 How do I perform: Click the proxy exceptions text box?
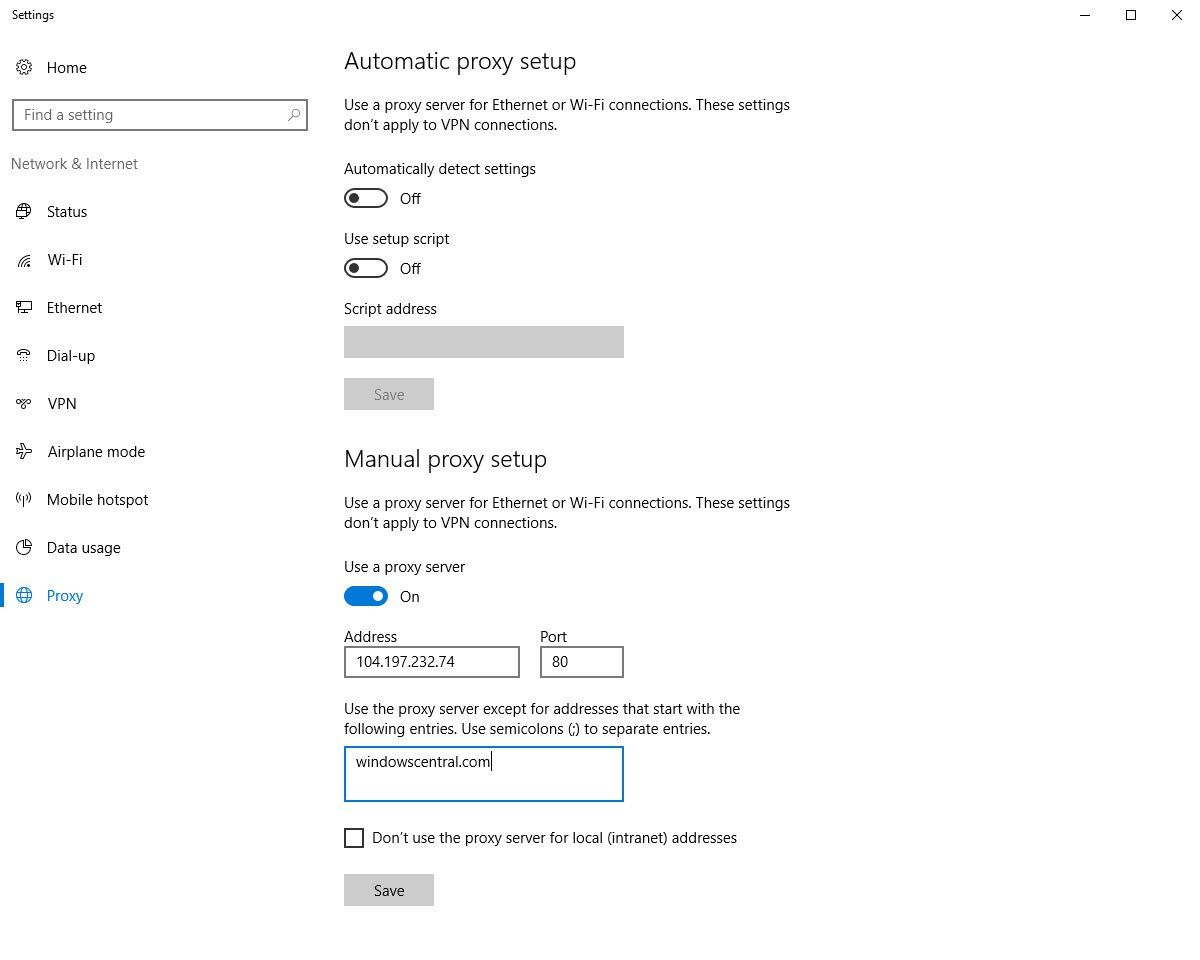[x=483, y=774]
